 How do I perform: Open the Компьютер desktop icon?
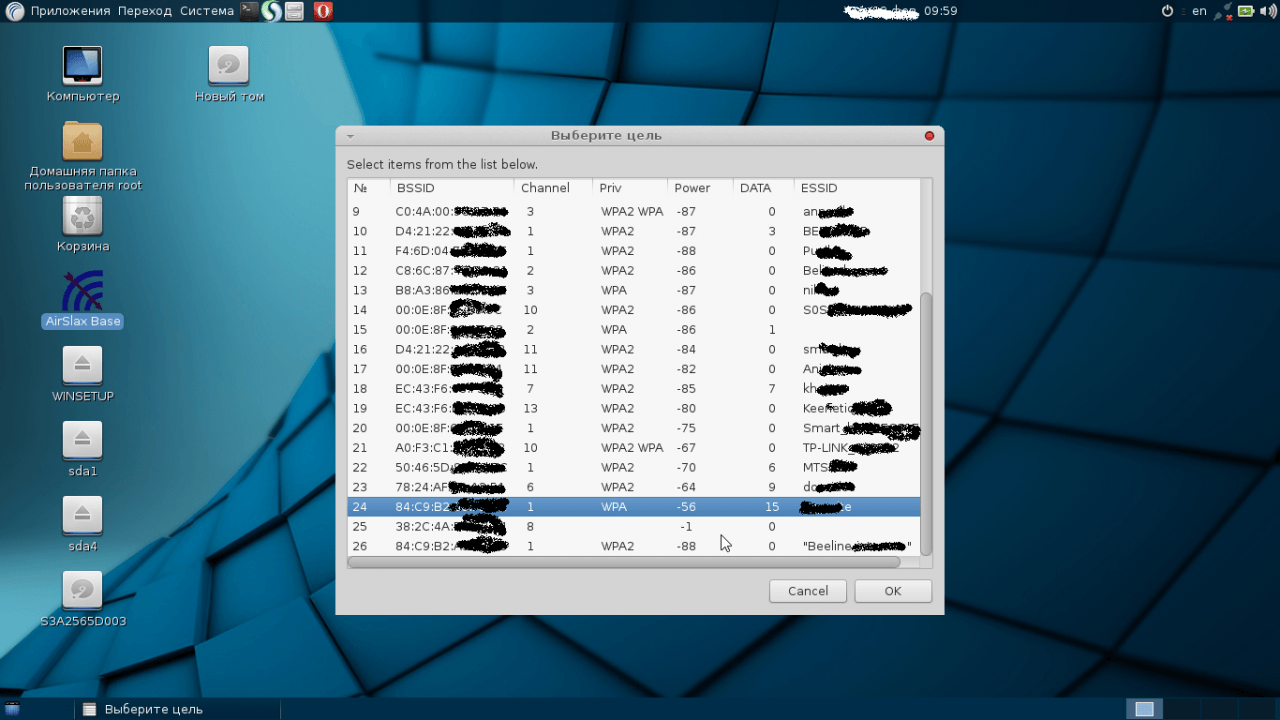tap(83, 66)
